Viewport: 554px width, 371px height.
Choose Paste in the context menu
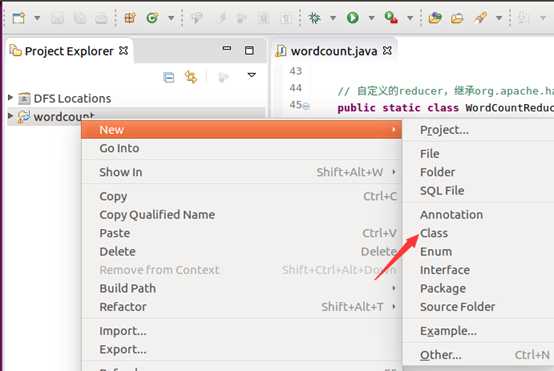coord(241,233)
